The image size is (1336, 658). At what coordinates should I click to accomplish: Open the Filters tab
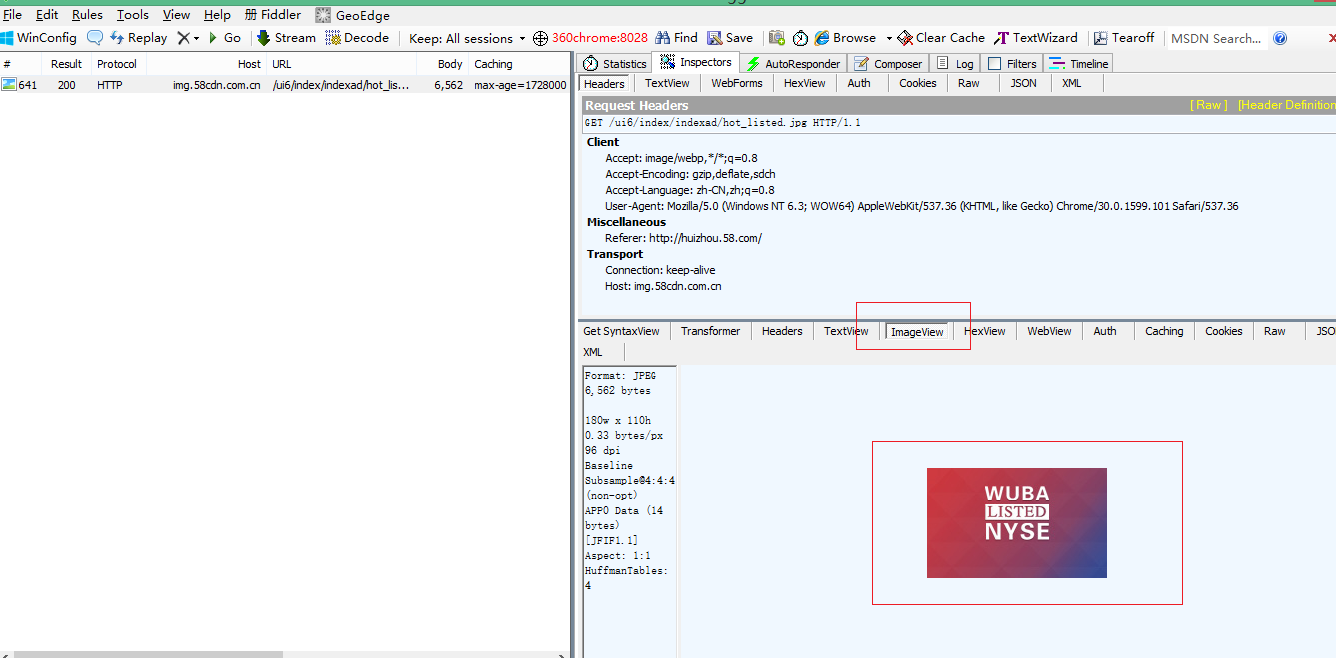coord(1012,63)
